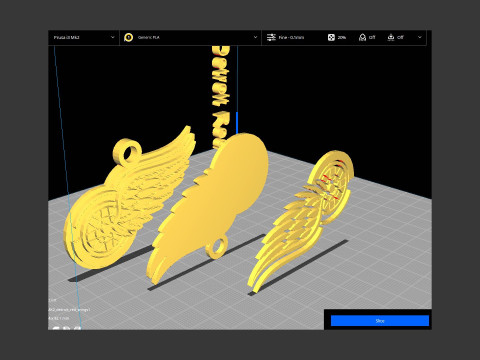Click the support structure icon
This screenshot has height=360, width=480.
coord(362,37)
